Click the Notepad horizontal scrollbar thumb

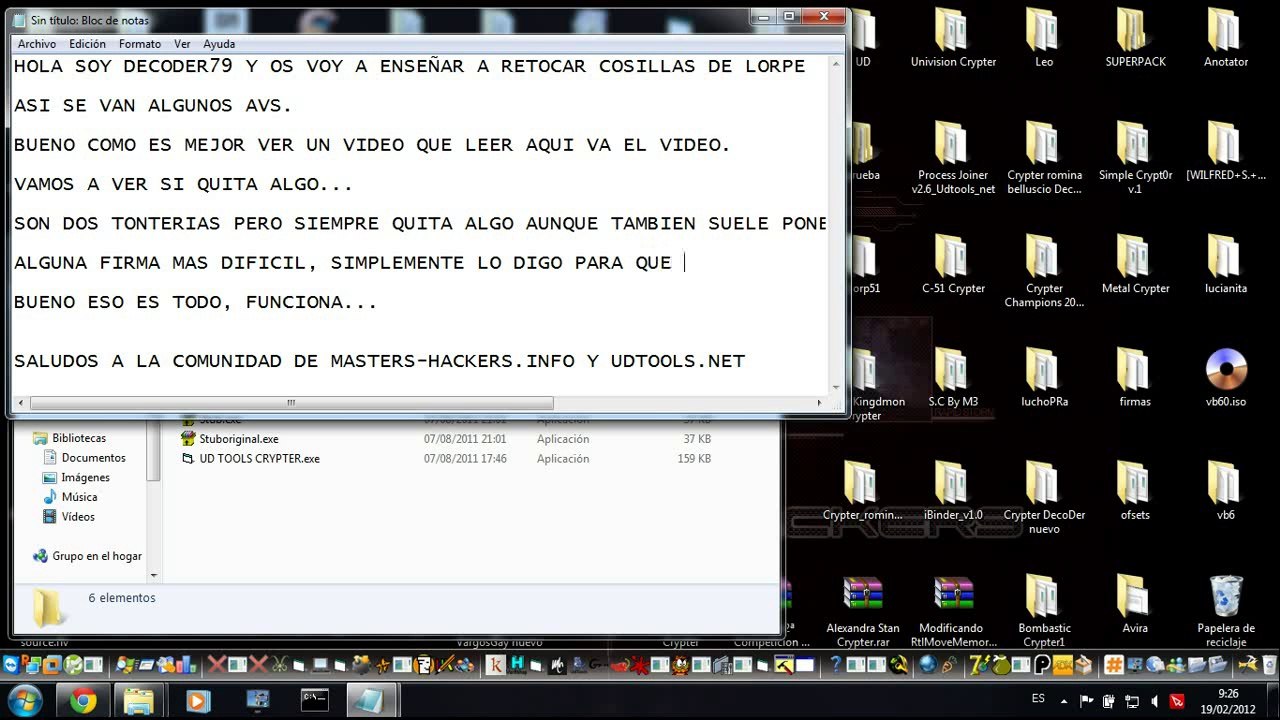[x=291, y=403]
